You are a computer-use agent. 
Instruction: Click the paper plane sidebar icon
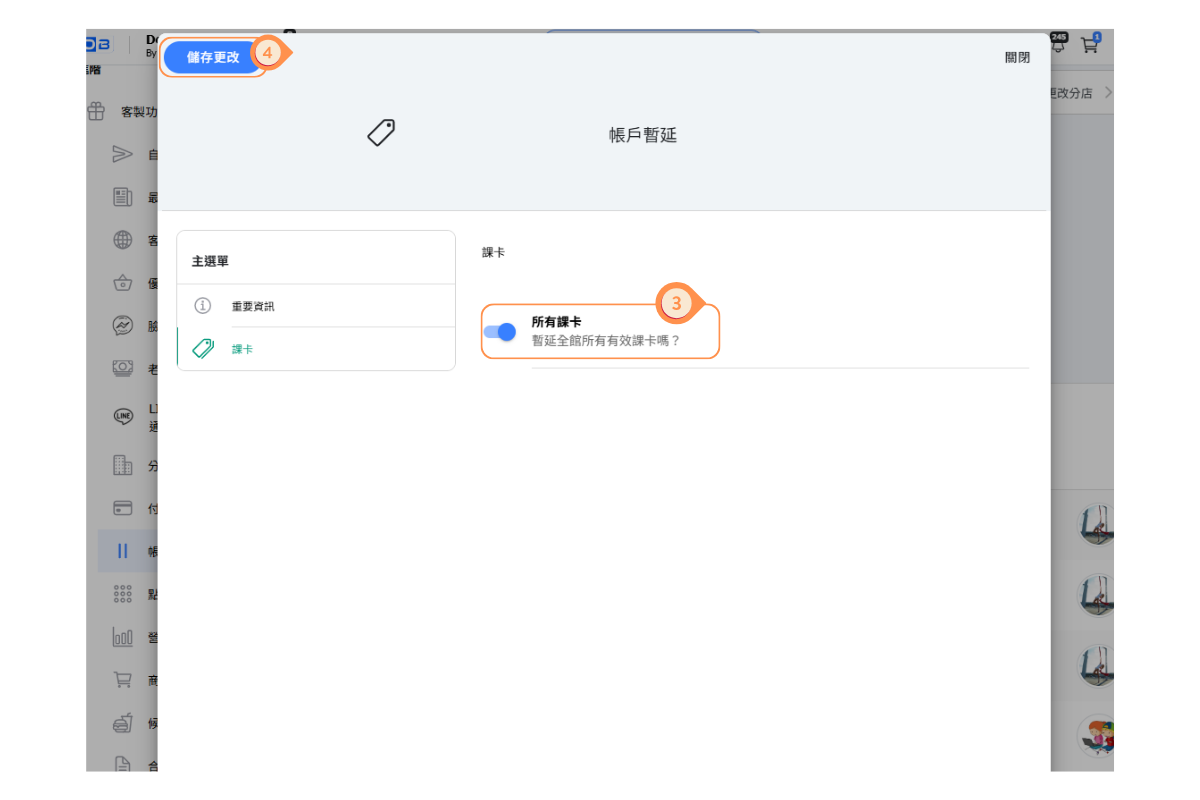pyautogui.click(x=122, y=154)
